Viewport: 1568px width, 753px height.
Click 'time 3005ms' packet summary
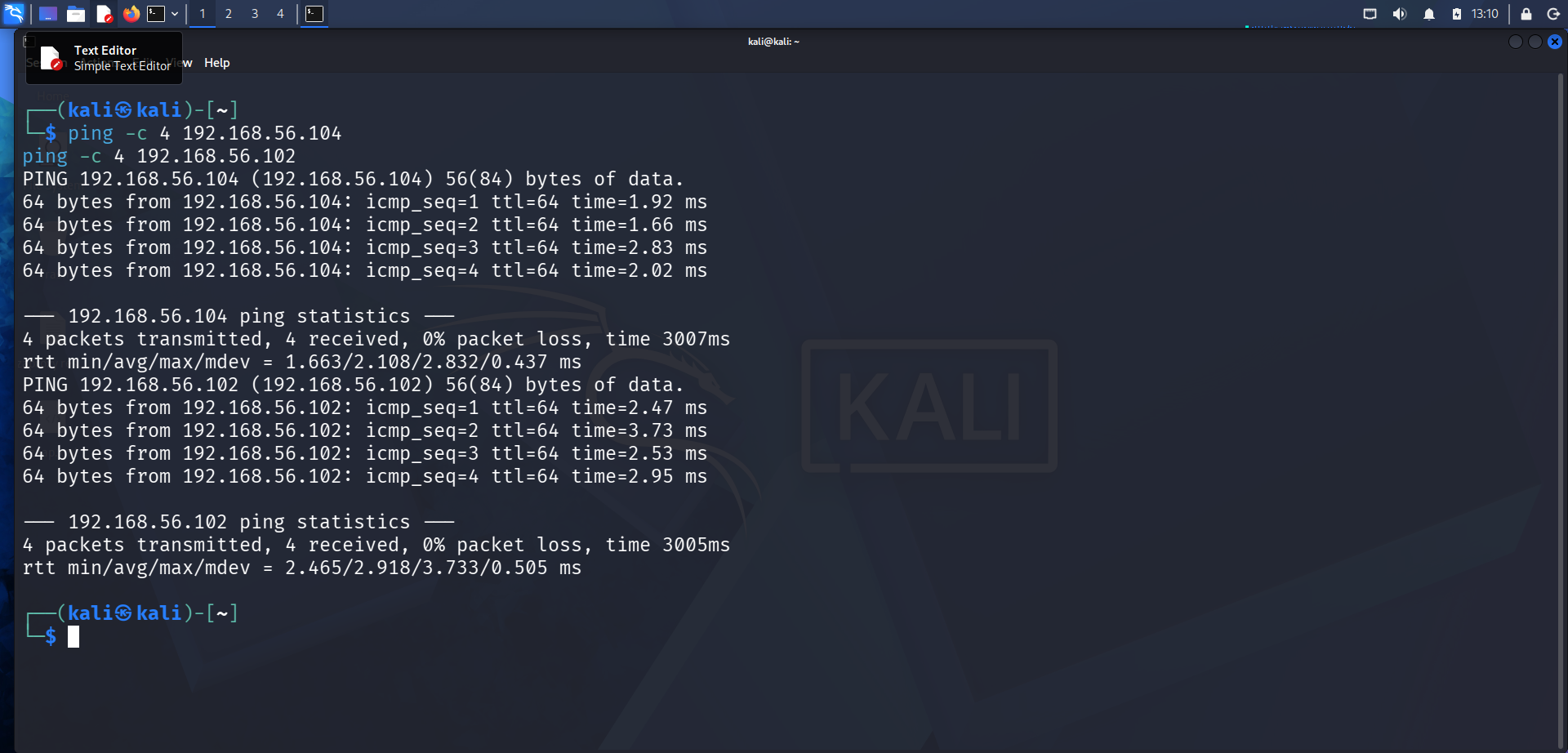tap(668, 545)
